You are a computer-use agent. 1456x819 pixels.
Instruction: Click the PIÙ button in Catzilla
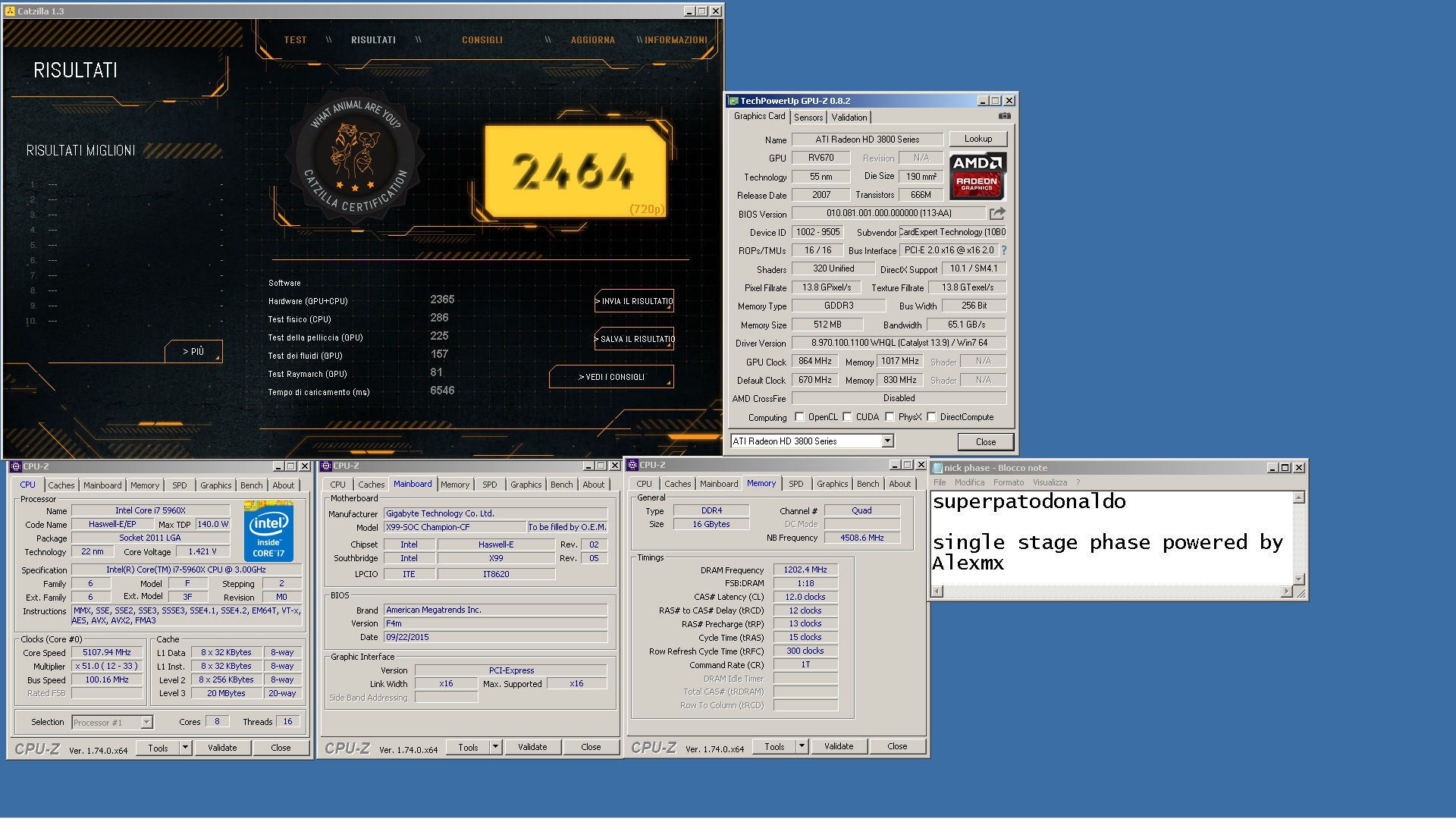click(x=193, y=351)
